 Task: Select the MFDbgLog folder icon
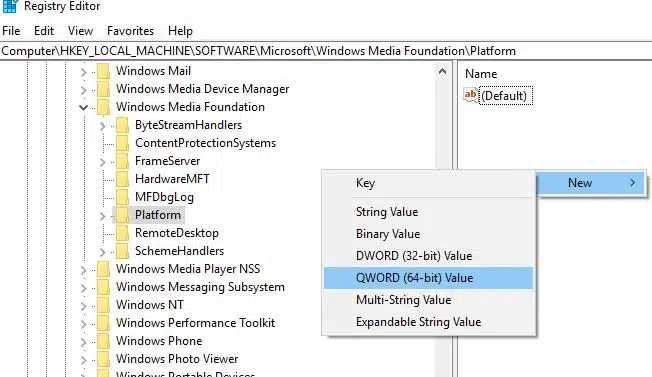coord(123,197)
